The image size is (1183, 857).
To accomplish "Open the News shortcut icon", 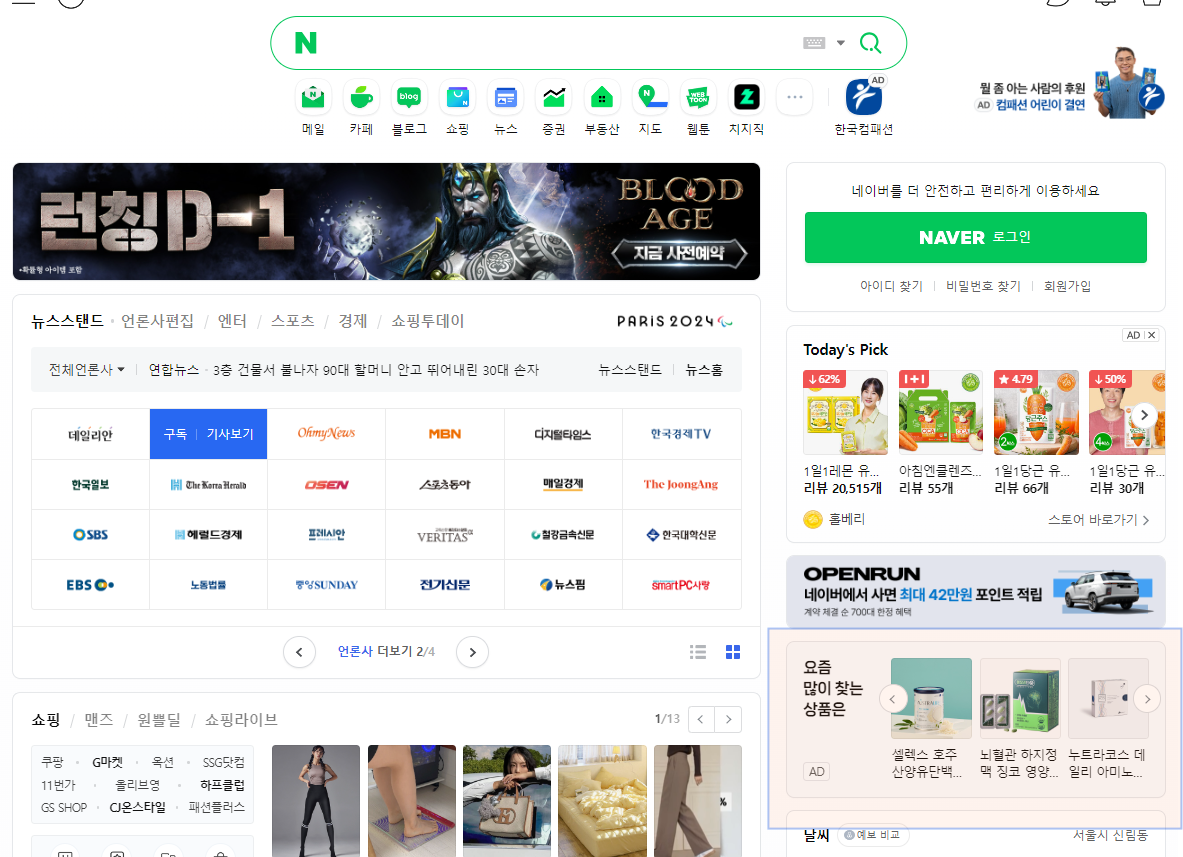I will point(505,97).
